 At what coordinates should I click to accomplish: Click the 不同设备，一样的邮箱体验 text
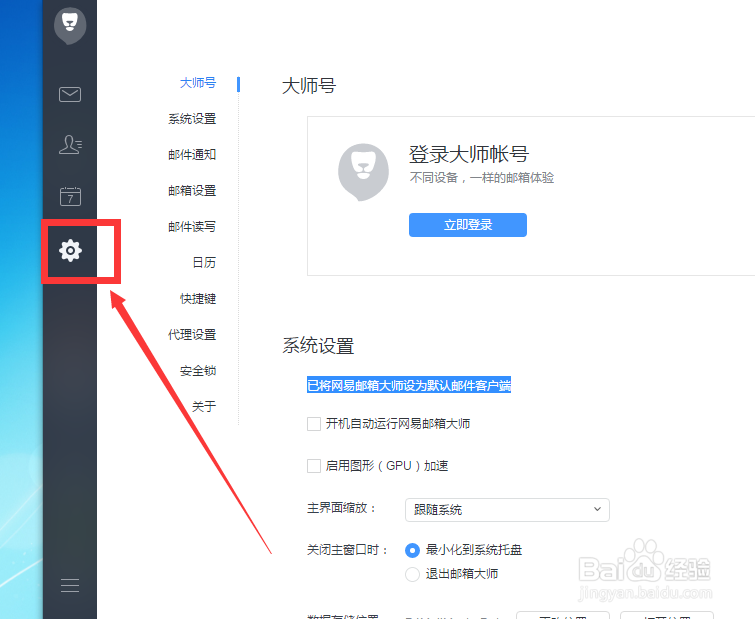point(482,178)
